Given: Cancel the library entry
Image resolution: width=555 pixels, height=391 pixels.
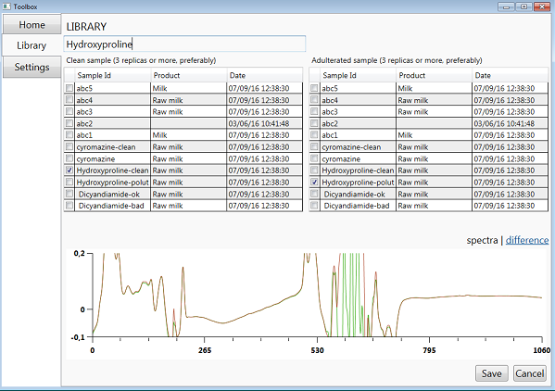Looking at the screenshot, I should [x=530, y=373].
